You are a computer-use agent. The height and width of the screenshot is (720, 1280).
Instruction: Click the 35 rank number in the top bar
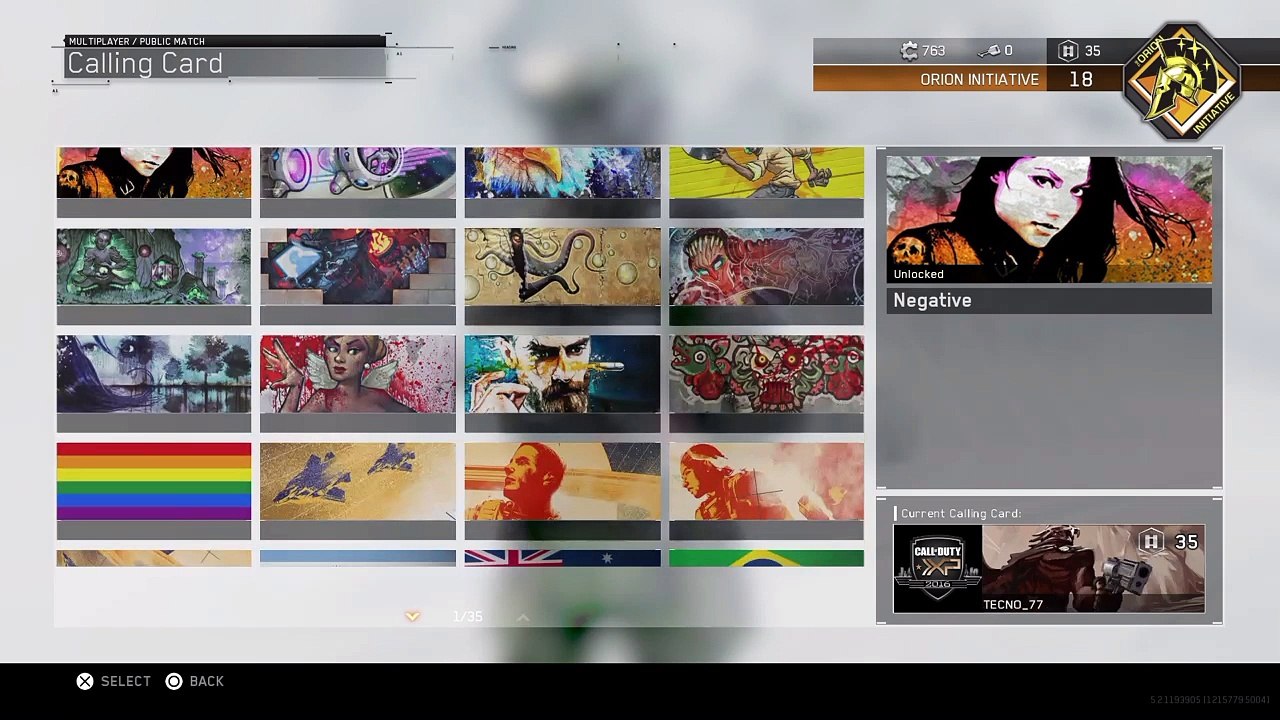point(1092,51)
